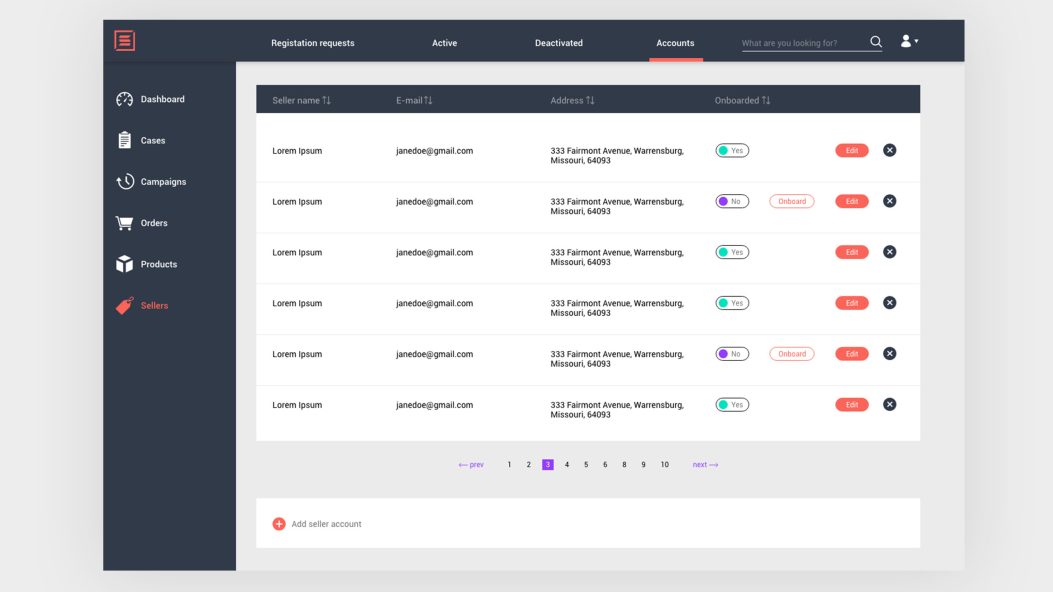Image resolution: width=1053 pixels, height=592 pixels.
Task: Click the app logo in the top-left corner
Action: (123, 40)
